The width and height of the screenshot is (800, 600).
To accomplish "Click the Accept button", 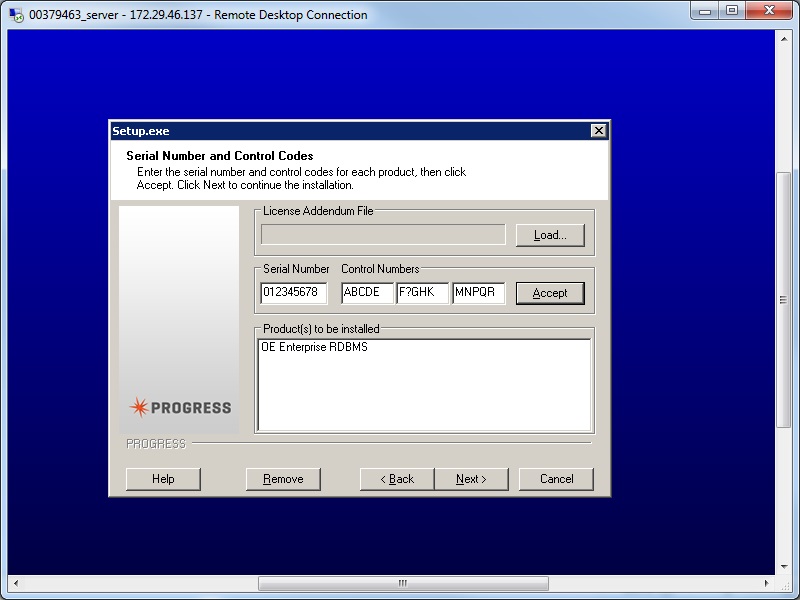I will (x=550, y=293).
